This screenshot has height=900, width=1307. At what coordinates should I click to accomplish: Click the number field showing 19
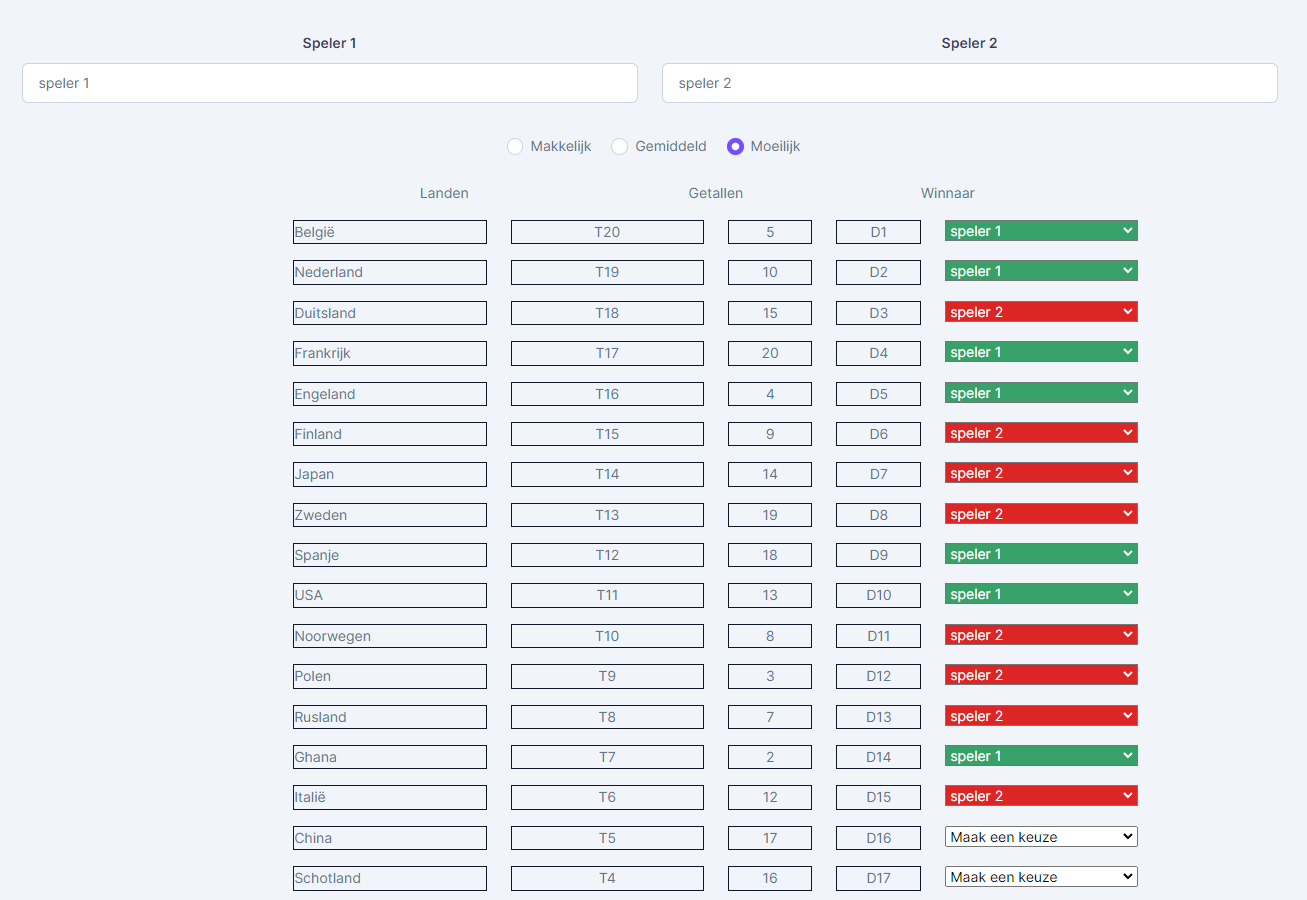coord(770,515)
